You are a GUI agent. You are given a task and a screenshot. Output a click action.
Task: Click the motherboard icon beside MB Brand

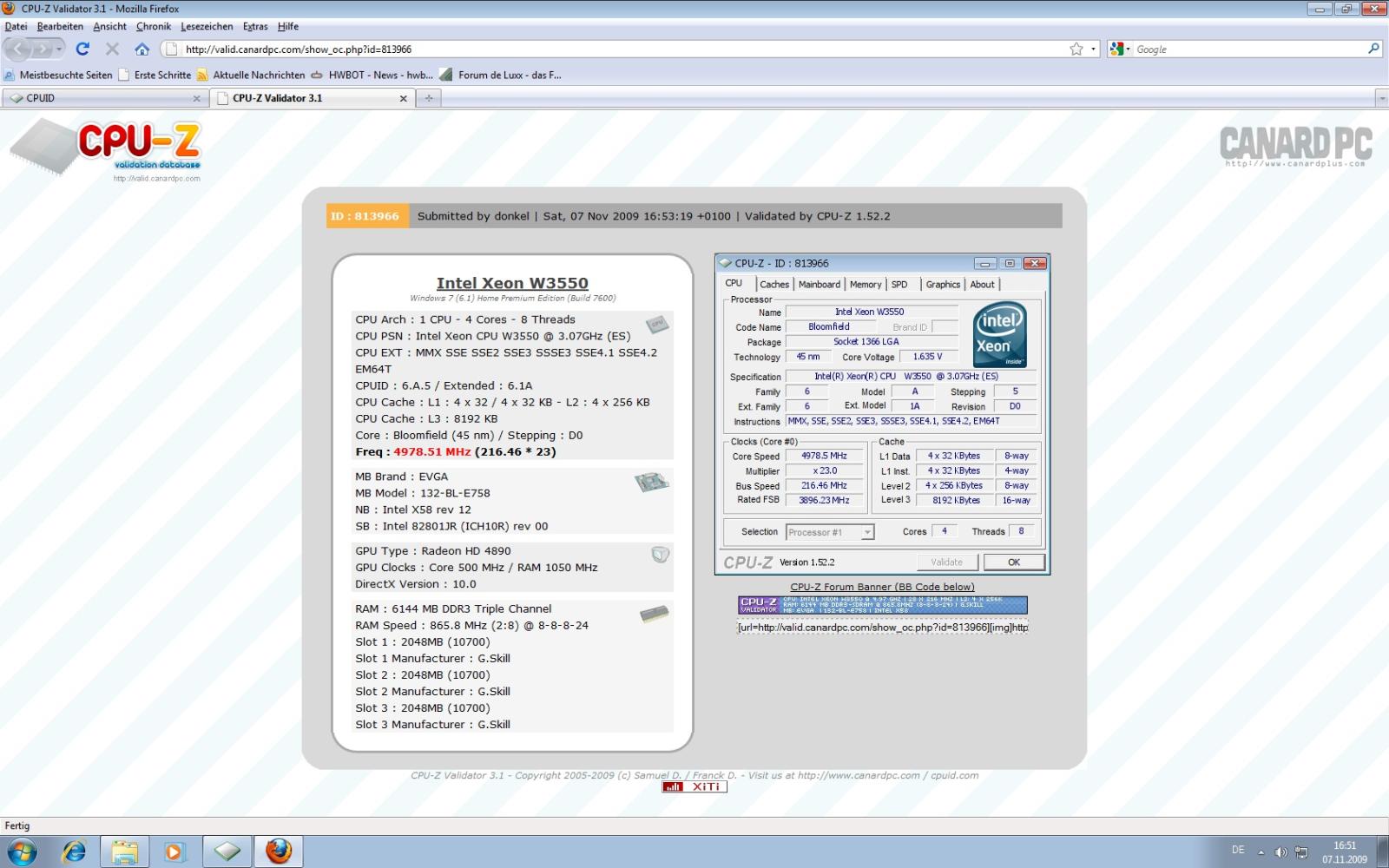point(652,482)
